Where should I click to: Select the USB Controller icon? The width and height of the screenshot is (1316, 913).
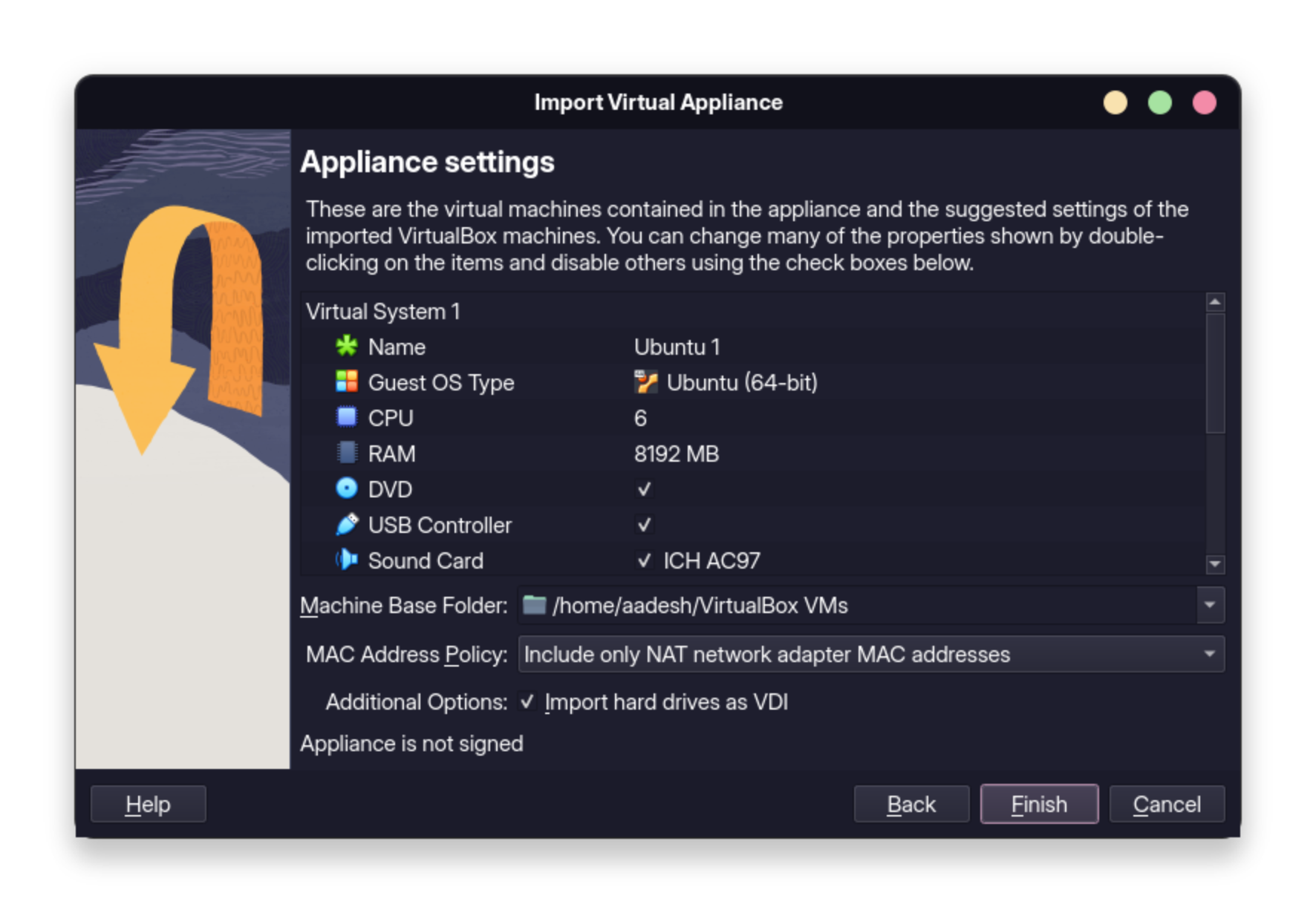(x=346, y=524)
